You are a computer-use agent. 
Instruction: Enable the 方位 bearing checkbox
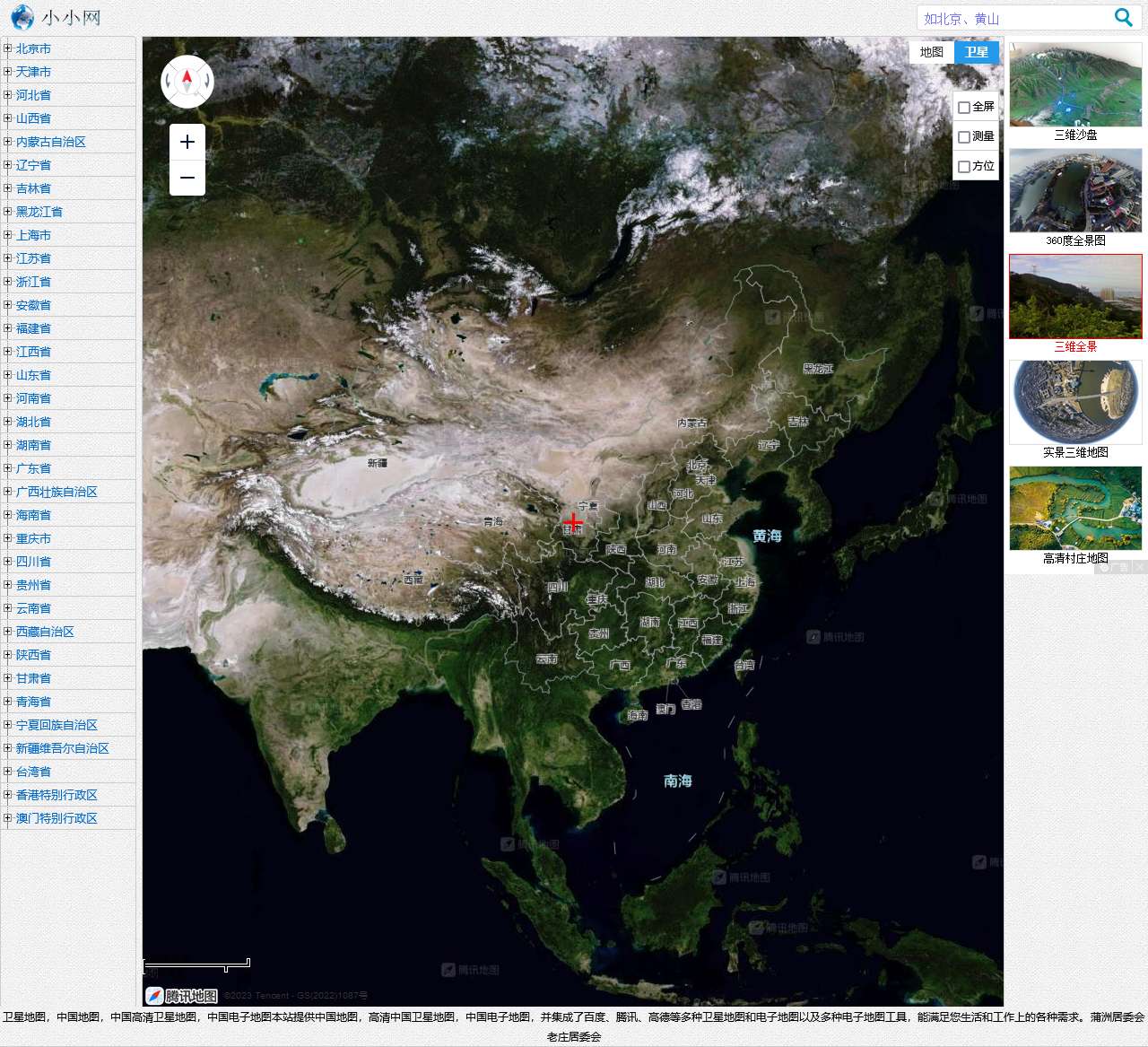point(964,167)
